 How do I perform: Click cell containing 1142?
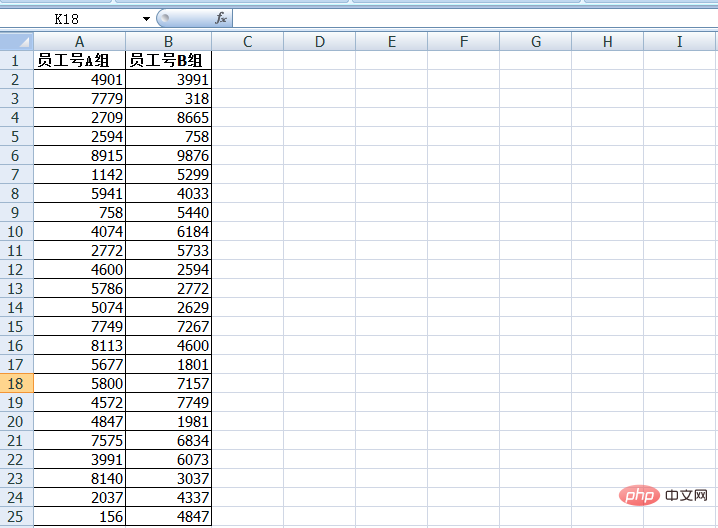[80, 174]
